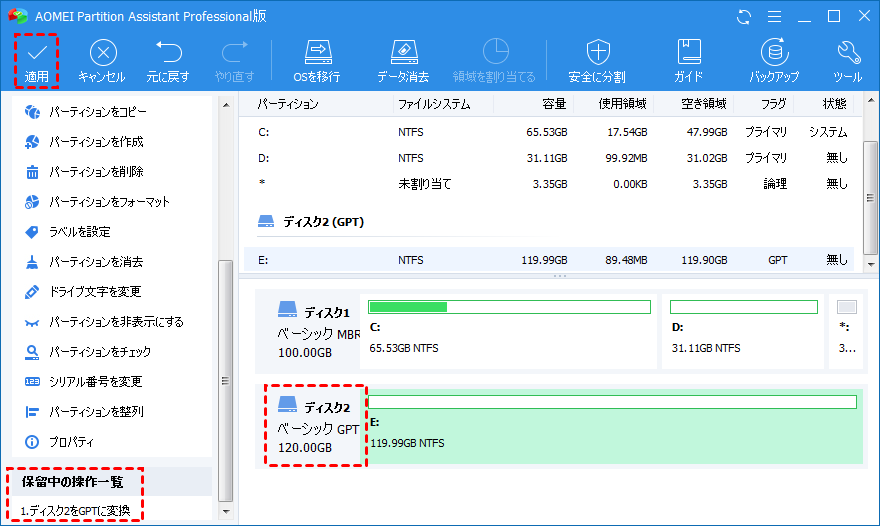Image resolution: width=880 pixels, height=526 pixels.
Task: Click E: usage bar in disk map
Action: [x=612, y=402]
